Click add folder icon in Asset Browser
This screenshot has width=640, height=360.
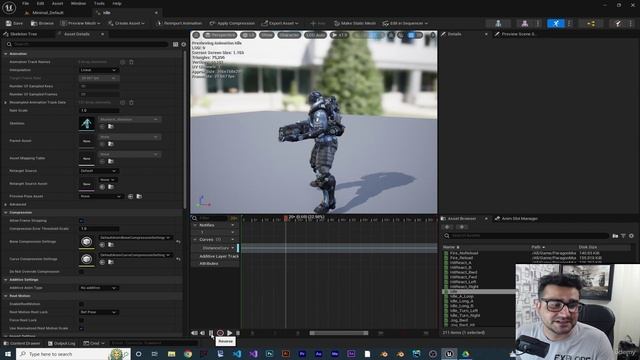click(615, 236)
